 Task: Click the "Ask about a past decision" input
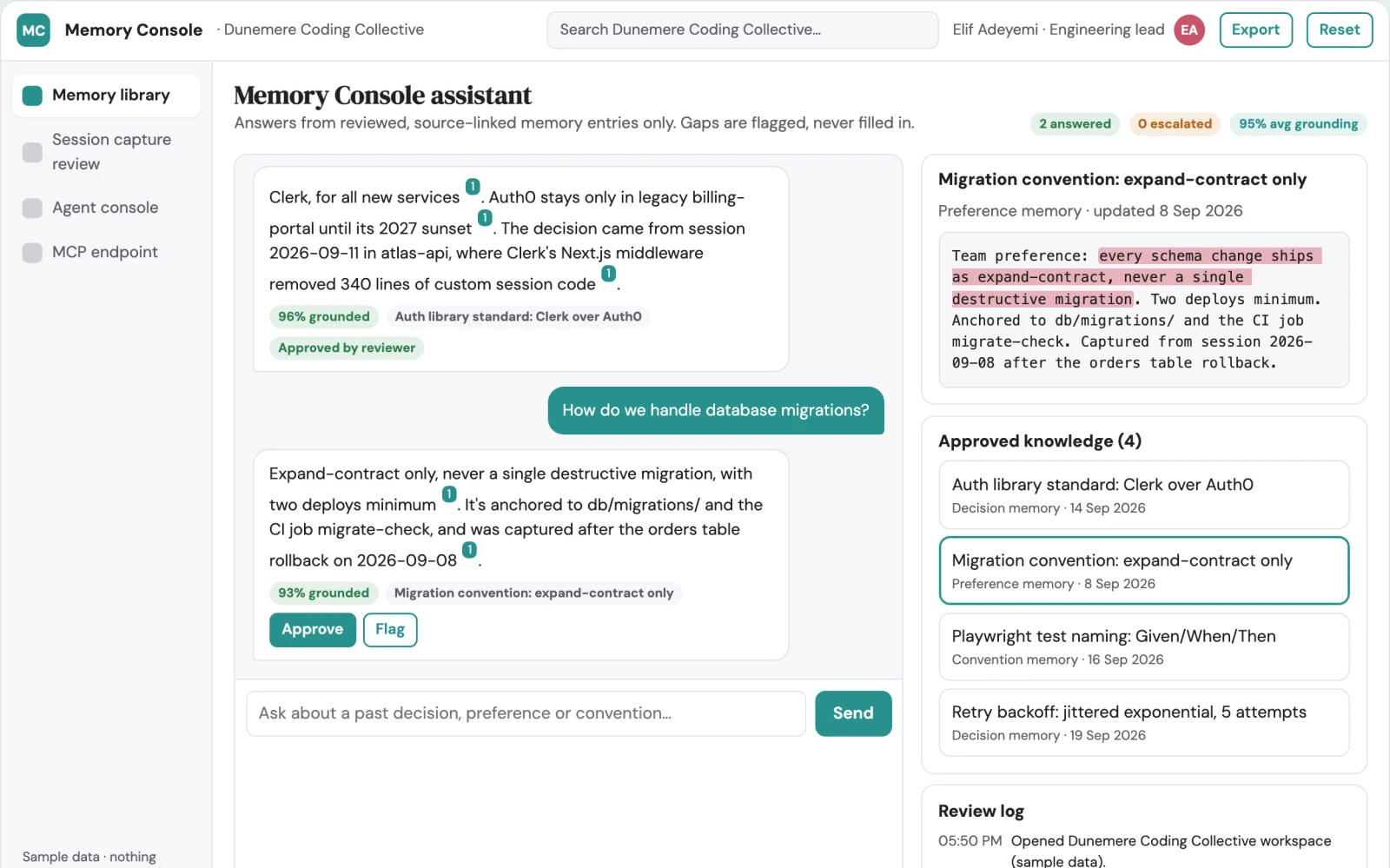(526, 713)
